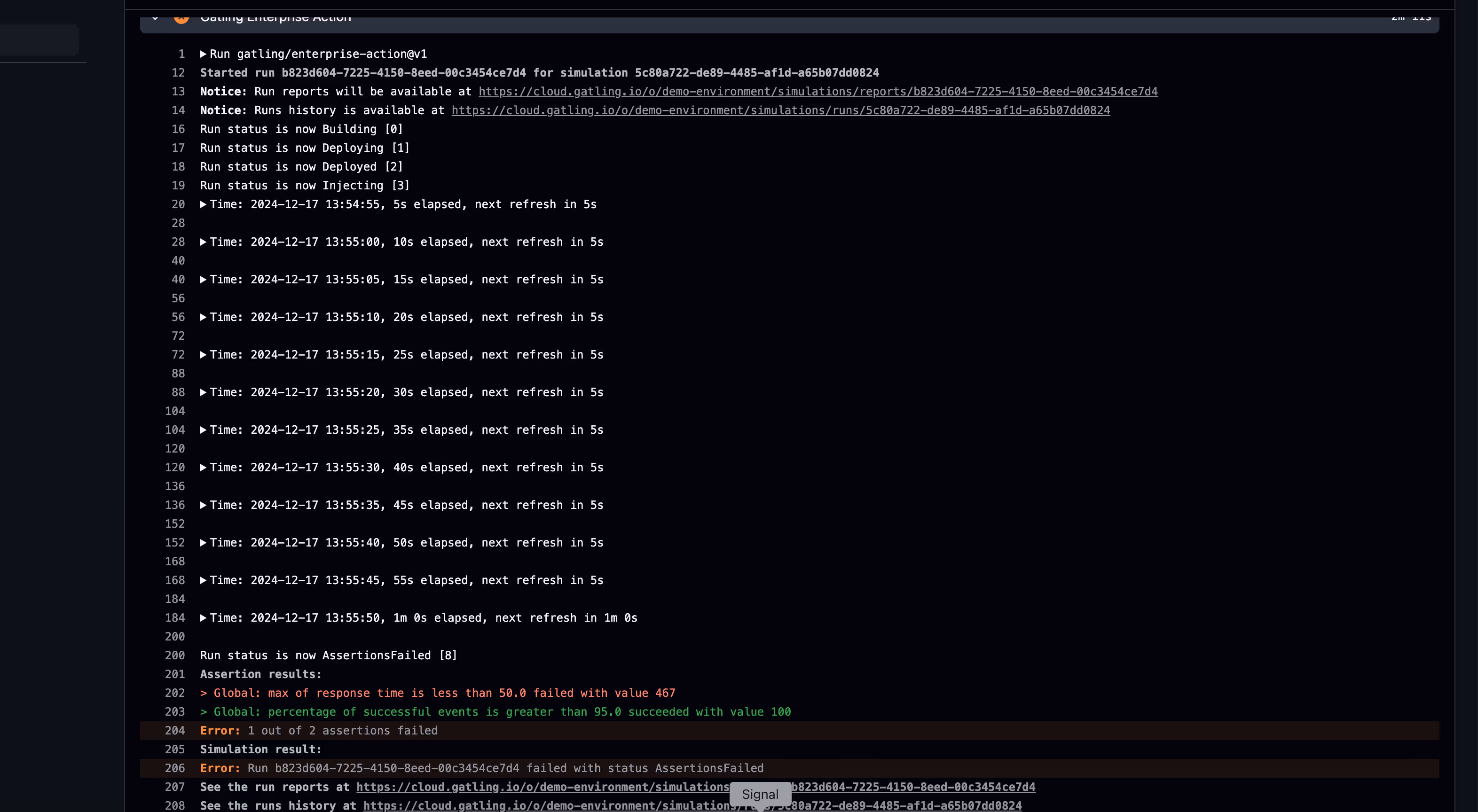The width and height of the screenshot is (1478, 812).
Task: Expand the '10s elapsed' log group
Action: [203, 242]
